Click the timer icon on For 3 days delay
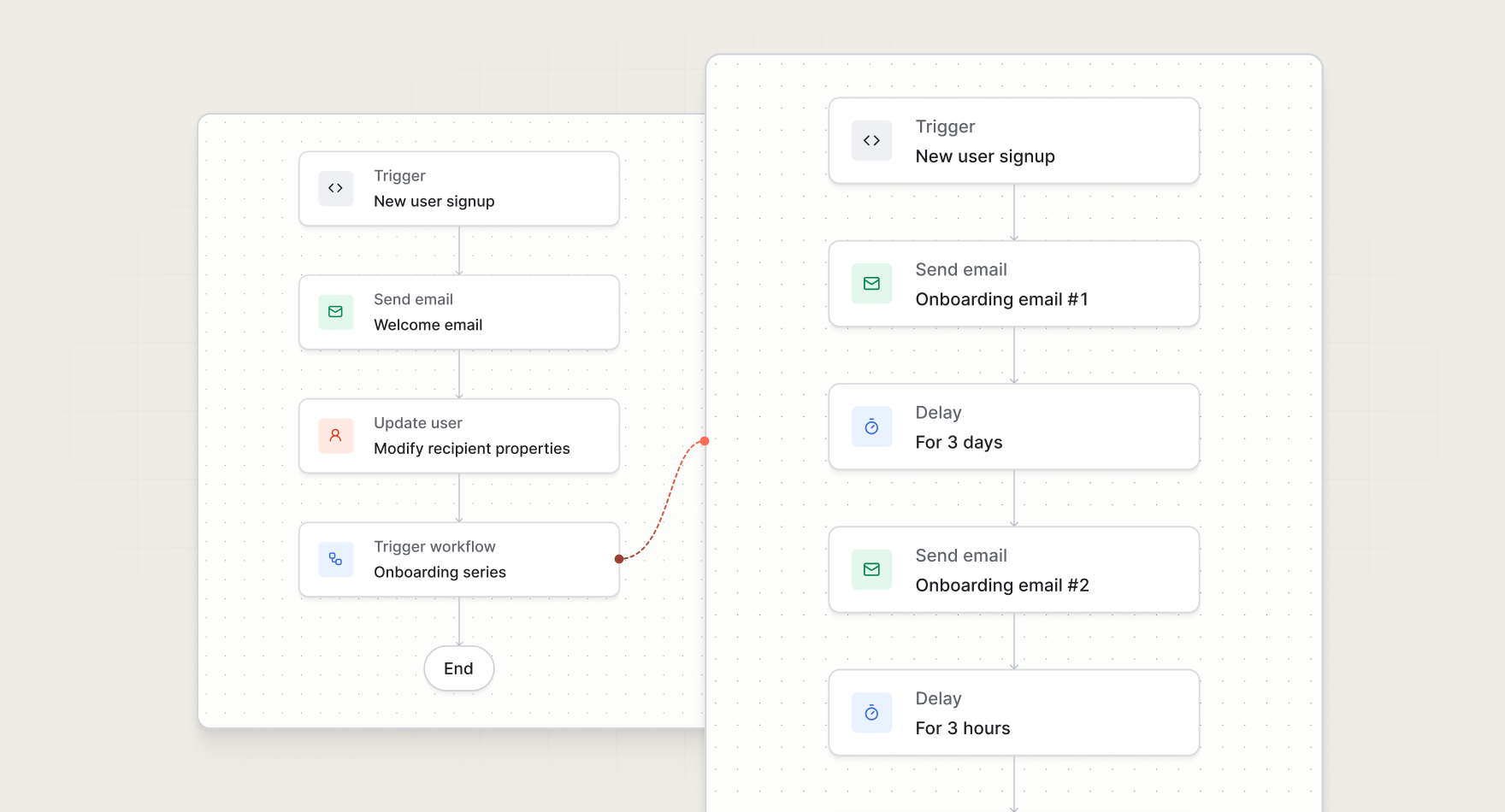Image resolution: width=1505 pixels, height=812 pixels. tap(871, 427)
